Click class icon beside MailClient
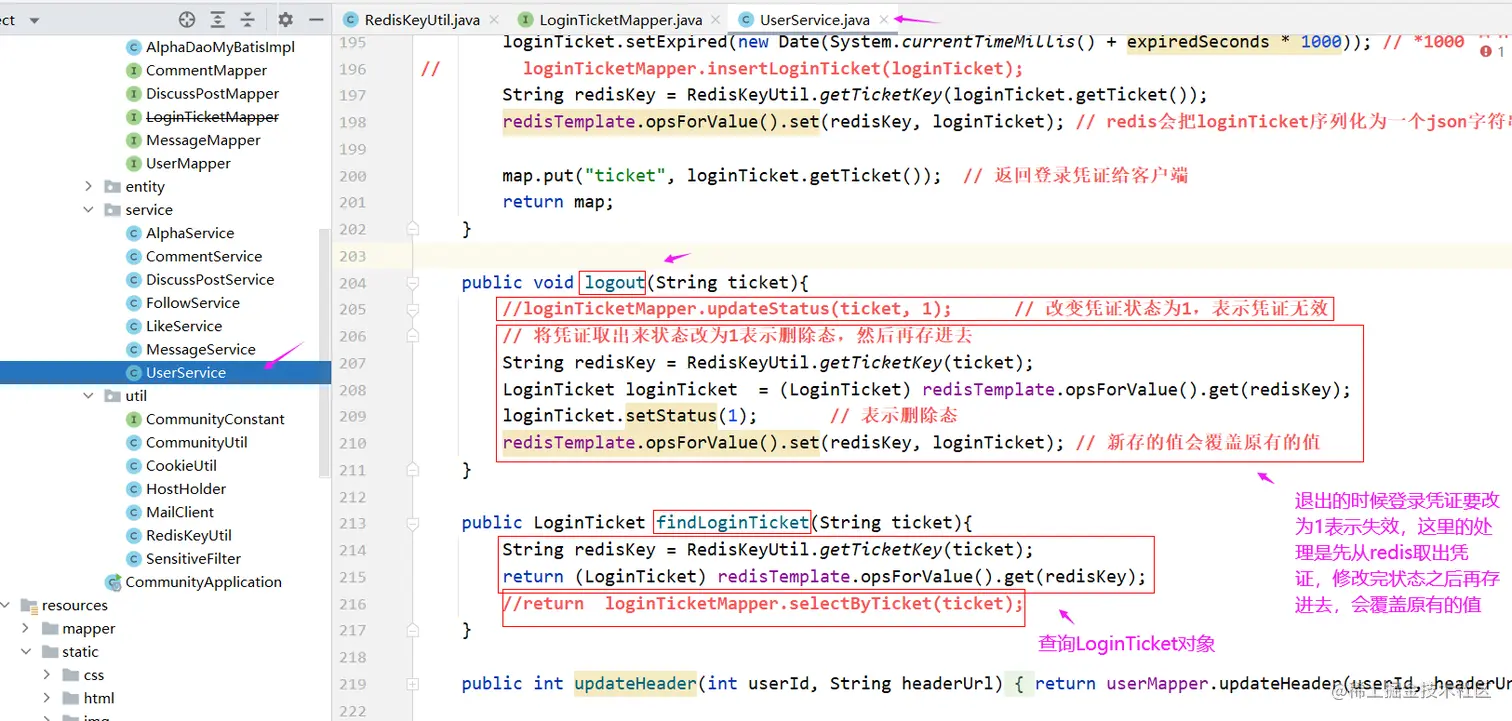The image size is (1512, 721). tap(134, 512)
